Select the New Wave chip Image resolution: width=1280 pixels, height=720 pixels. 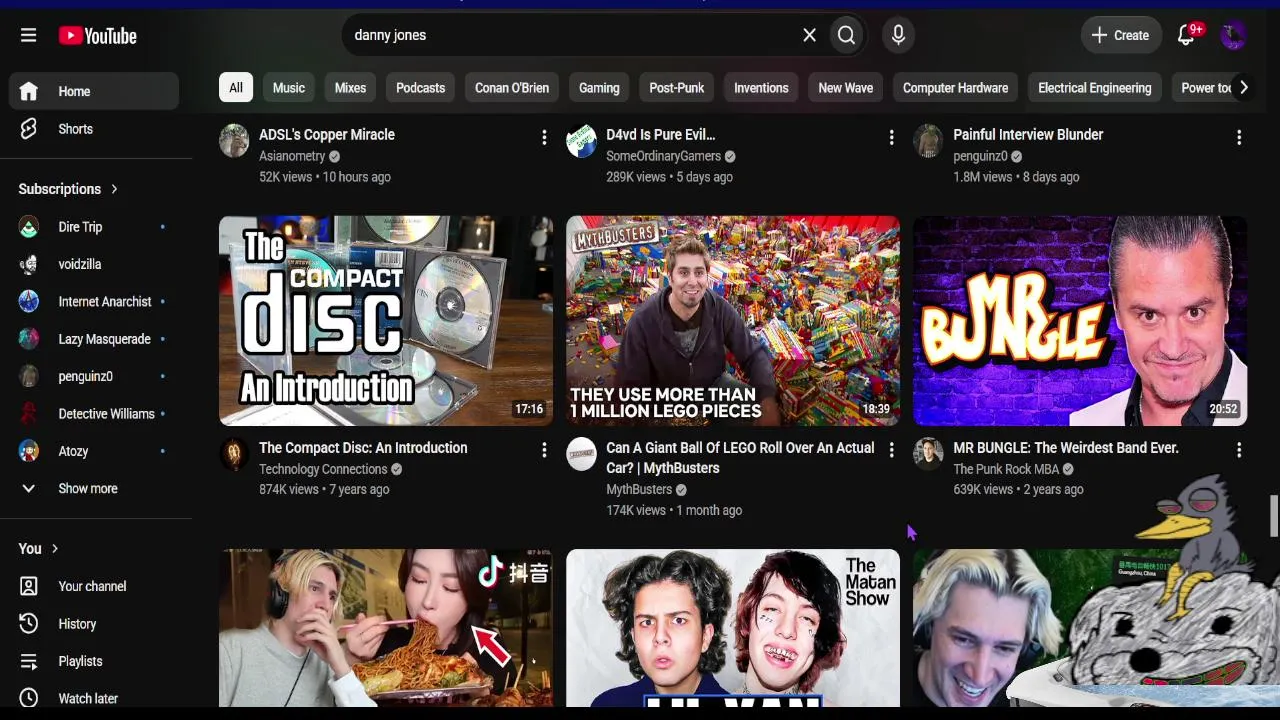[846, 88]
